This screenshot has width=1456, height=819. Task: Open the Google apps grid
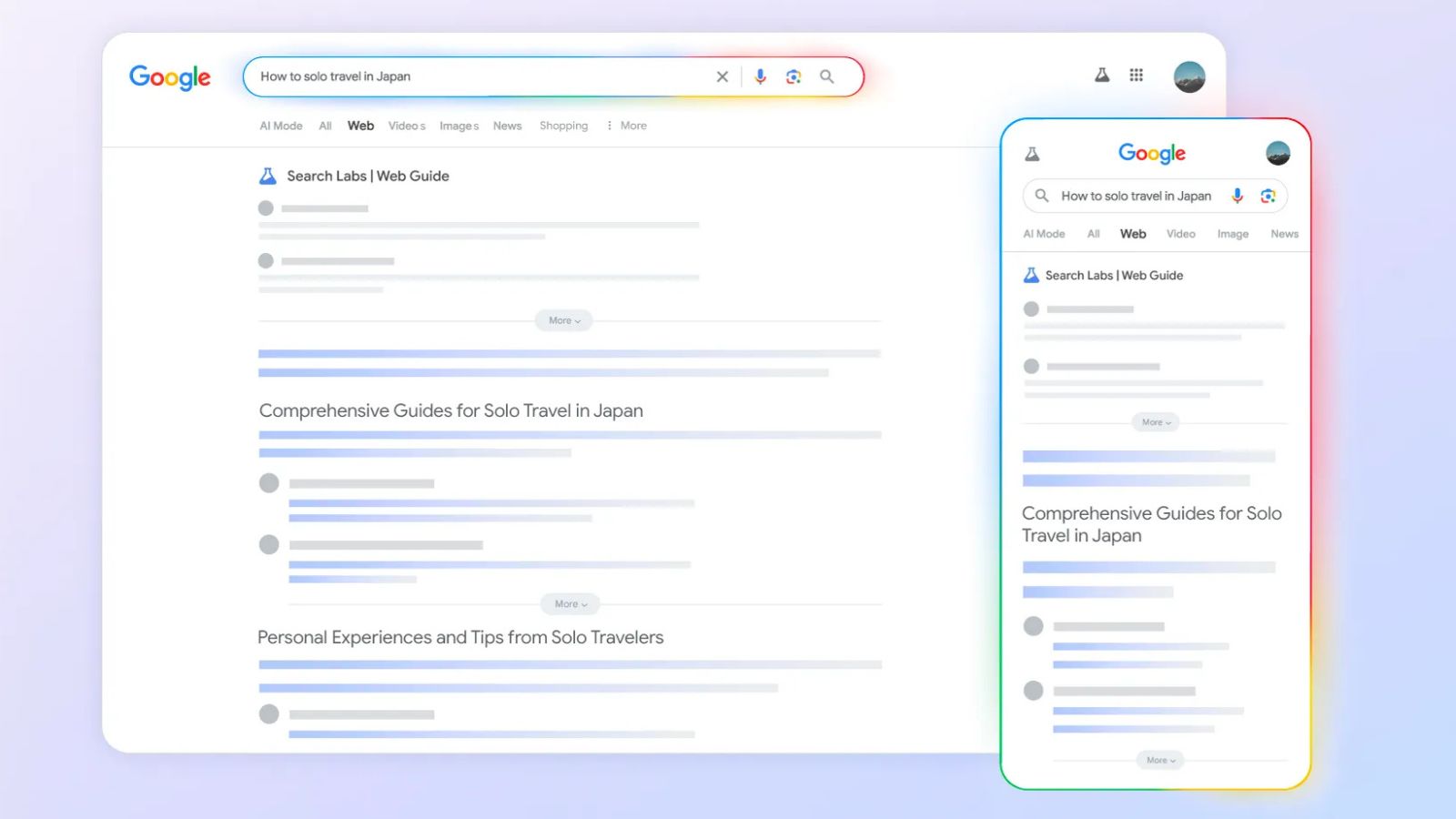click(1136, 76)
